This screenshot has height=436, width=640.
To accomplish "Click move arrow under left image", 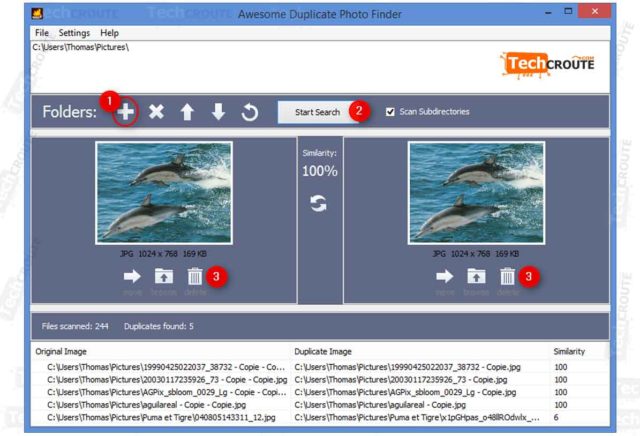I will pos(132,276).
